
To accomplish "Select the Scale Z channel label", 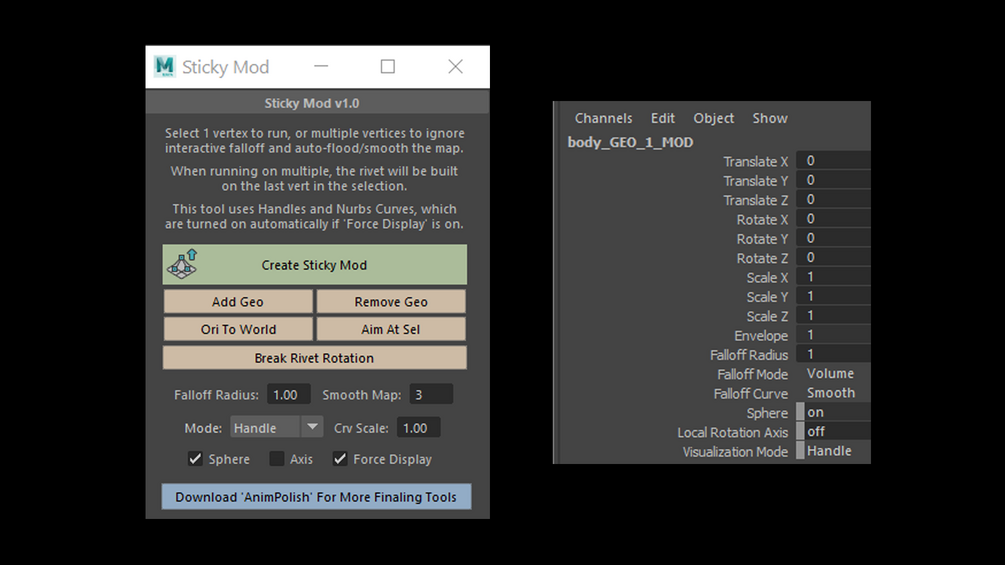I will (x=767, y=316).
